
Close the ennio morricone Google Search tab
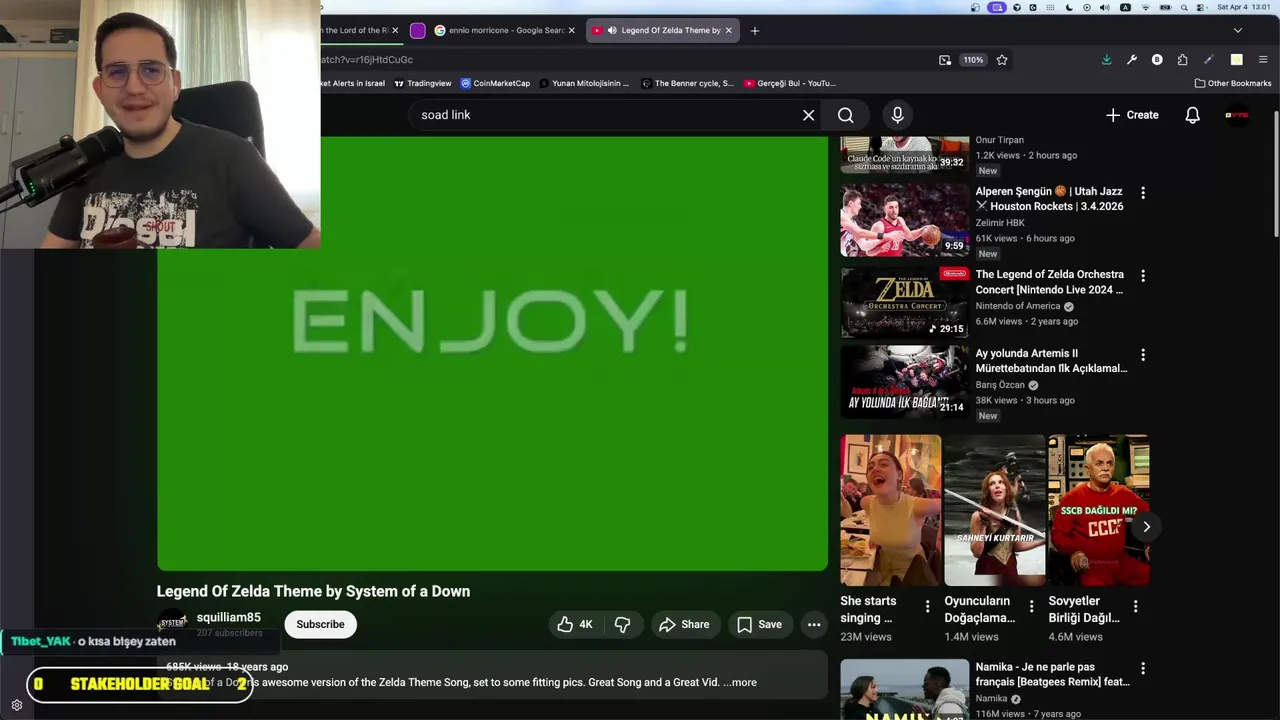[x=572, y=30]
